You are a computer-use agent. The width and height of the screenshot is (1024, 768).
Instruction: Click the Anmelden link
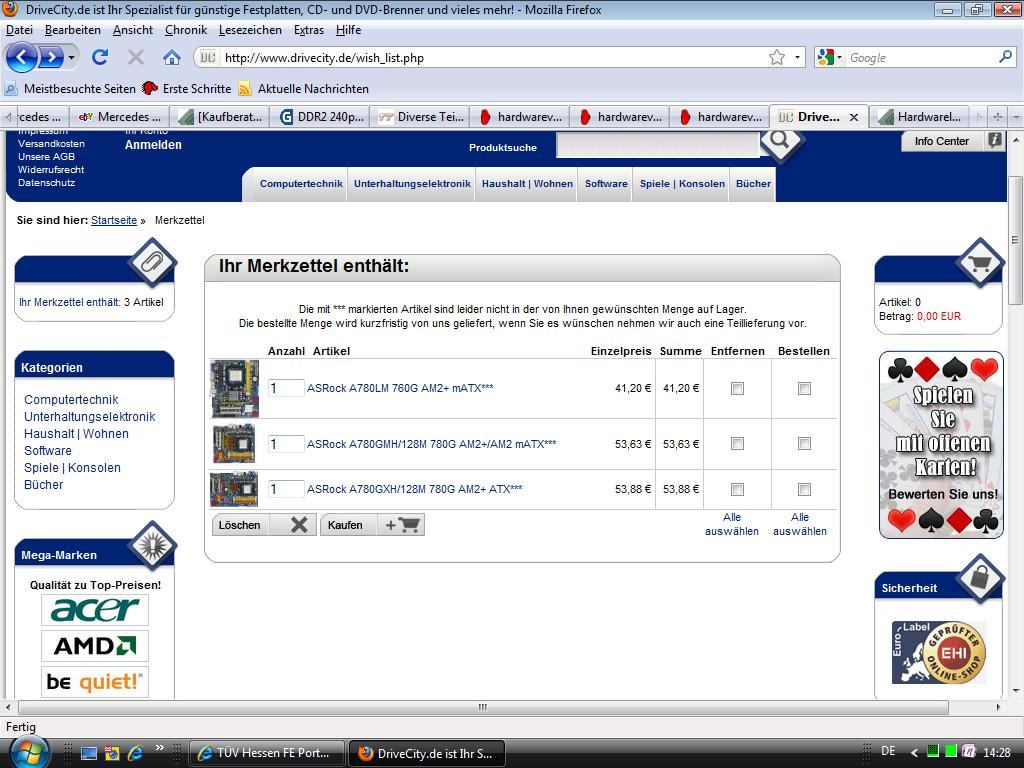pyautogui.click(x=153, y=145)
